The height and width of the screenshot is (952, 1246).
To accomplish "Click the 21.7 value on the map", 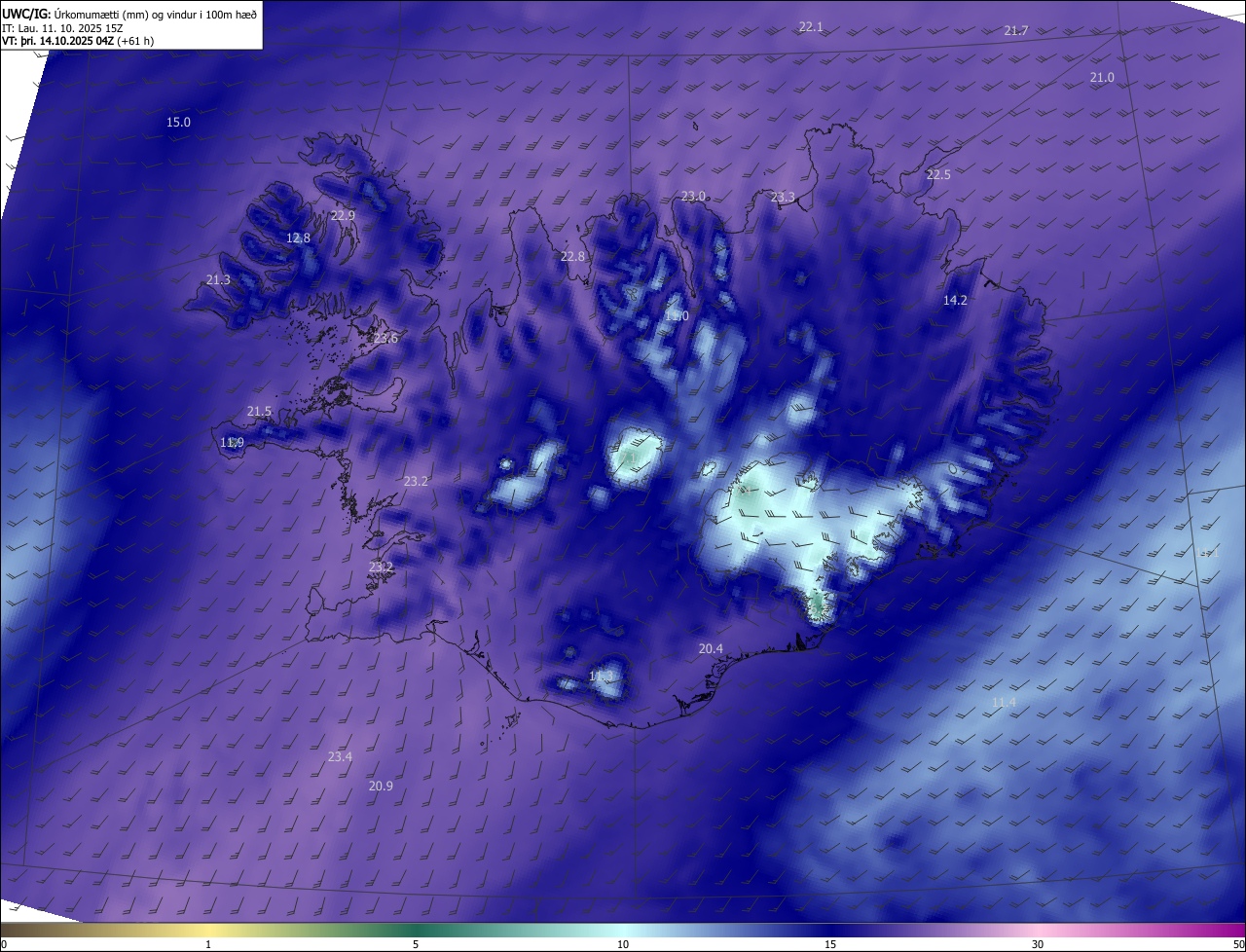I will [1016, 31].
